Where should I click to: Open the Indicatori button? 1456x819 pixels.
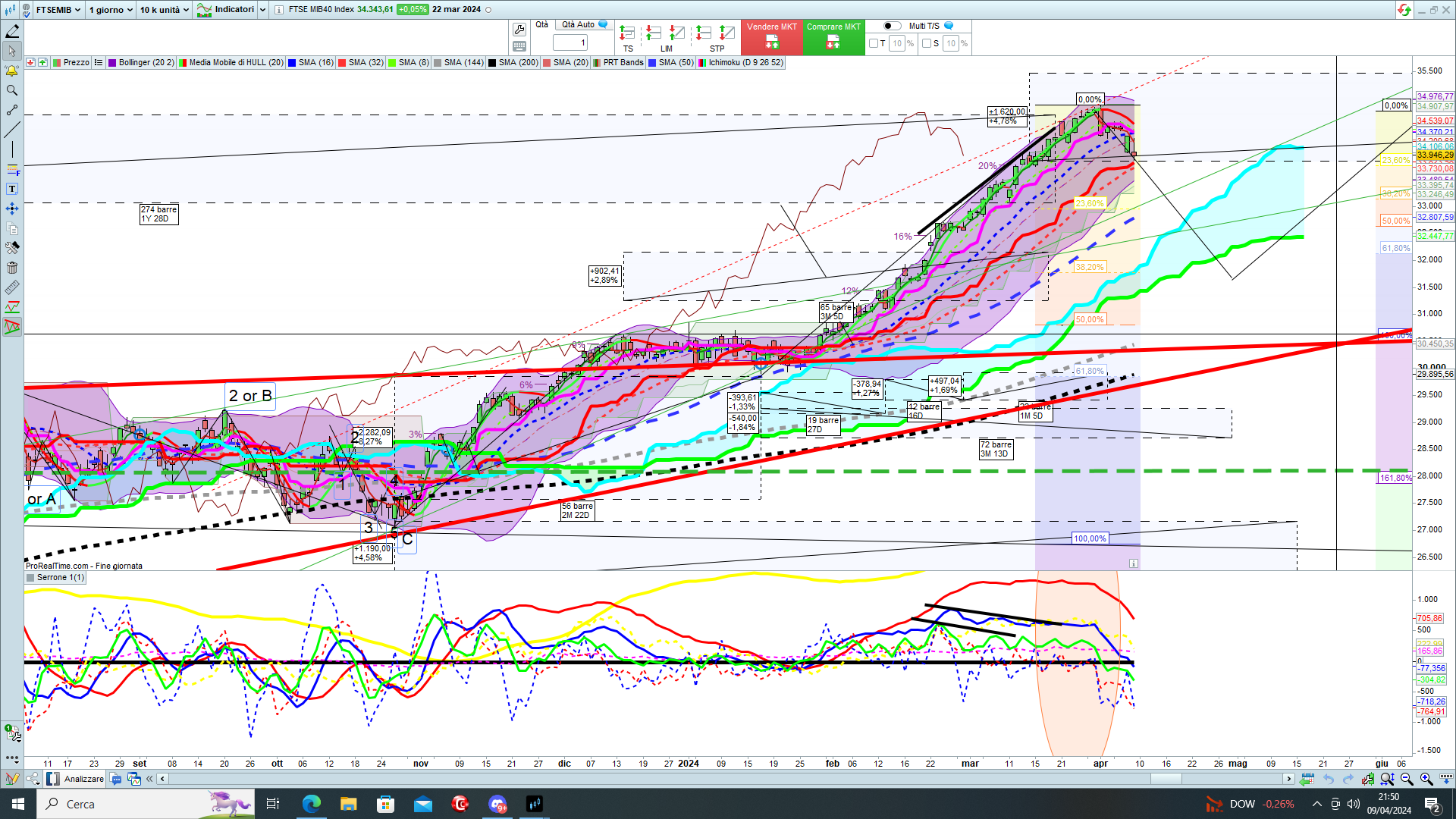tap(226, 10)
